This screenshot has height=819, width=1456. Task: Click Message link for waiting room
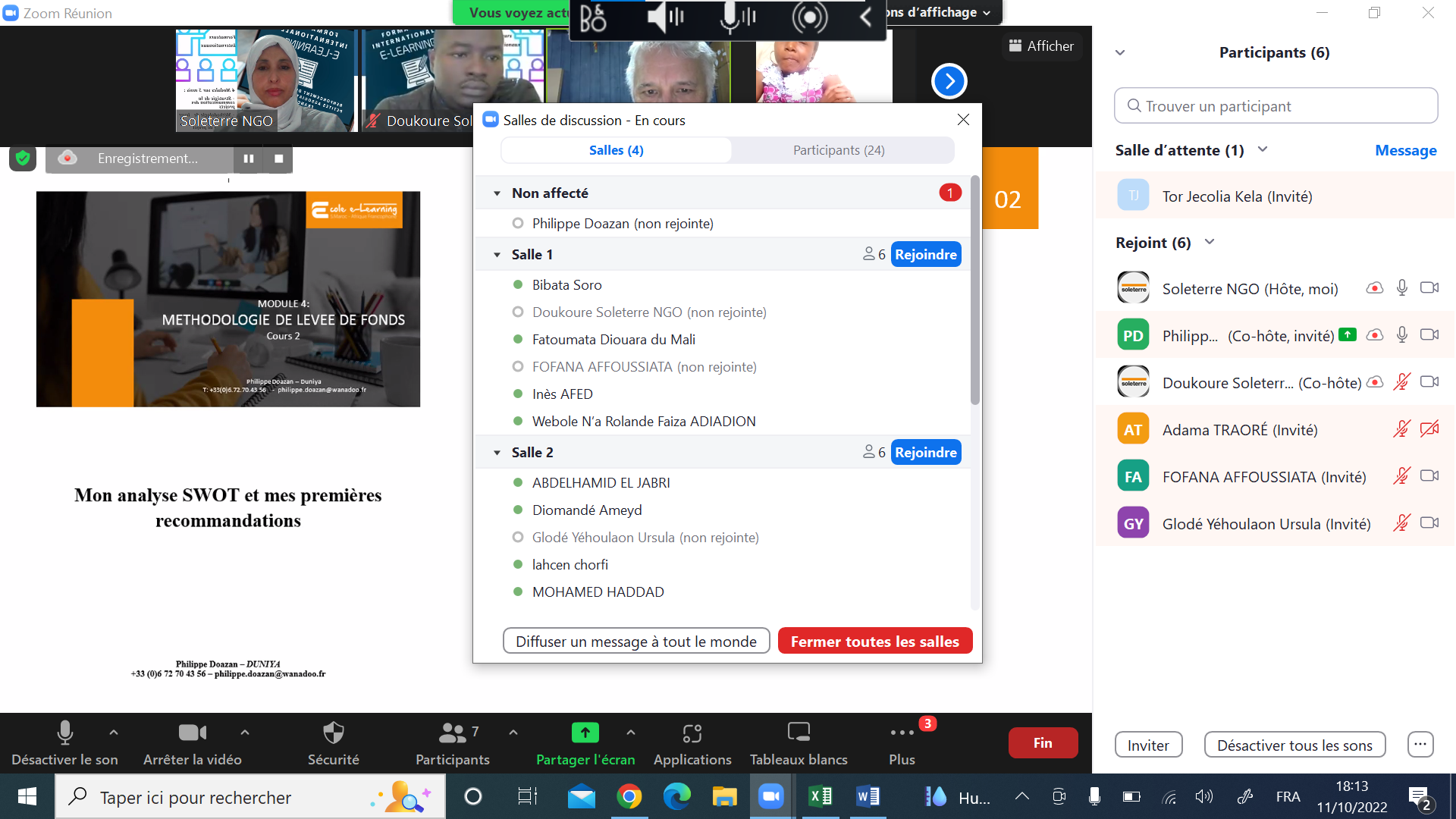click(1406, 150)
